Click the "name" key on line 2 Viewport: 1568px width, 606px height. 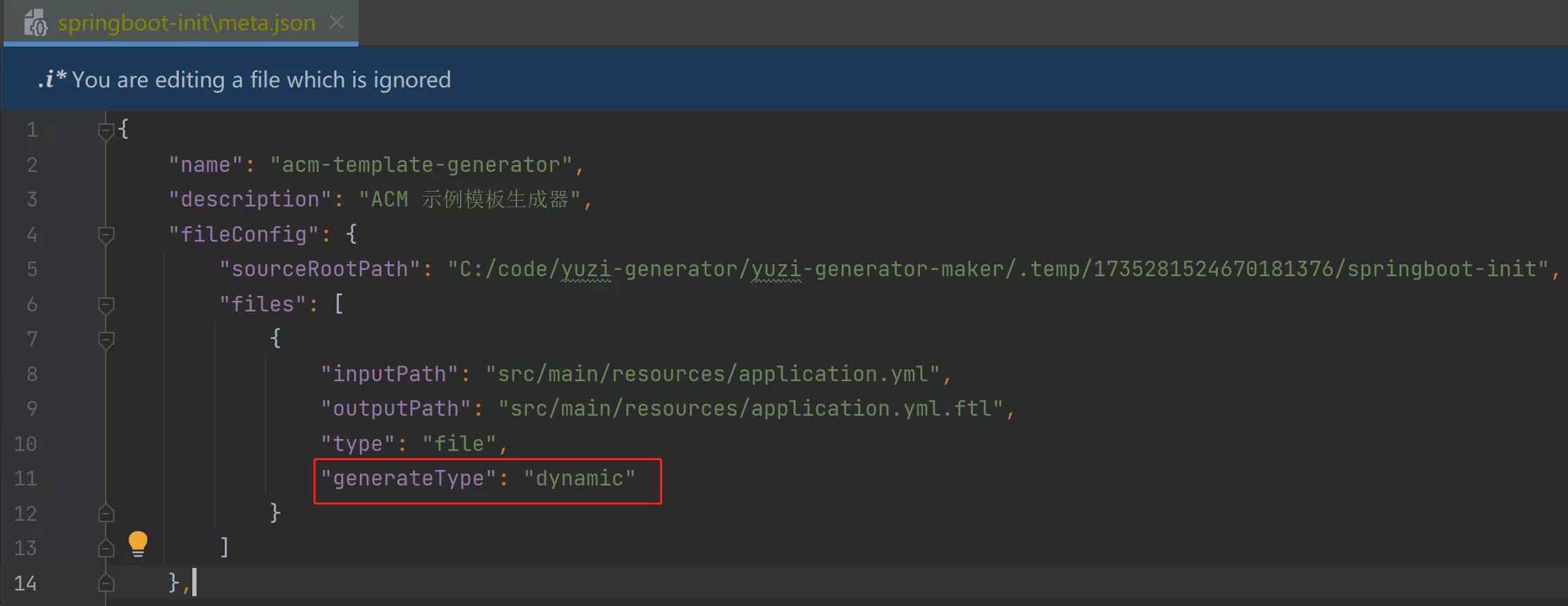coord(206,165)
